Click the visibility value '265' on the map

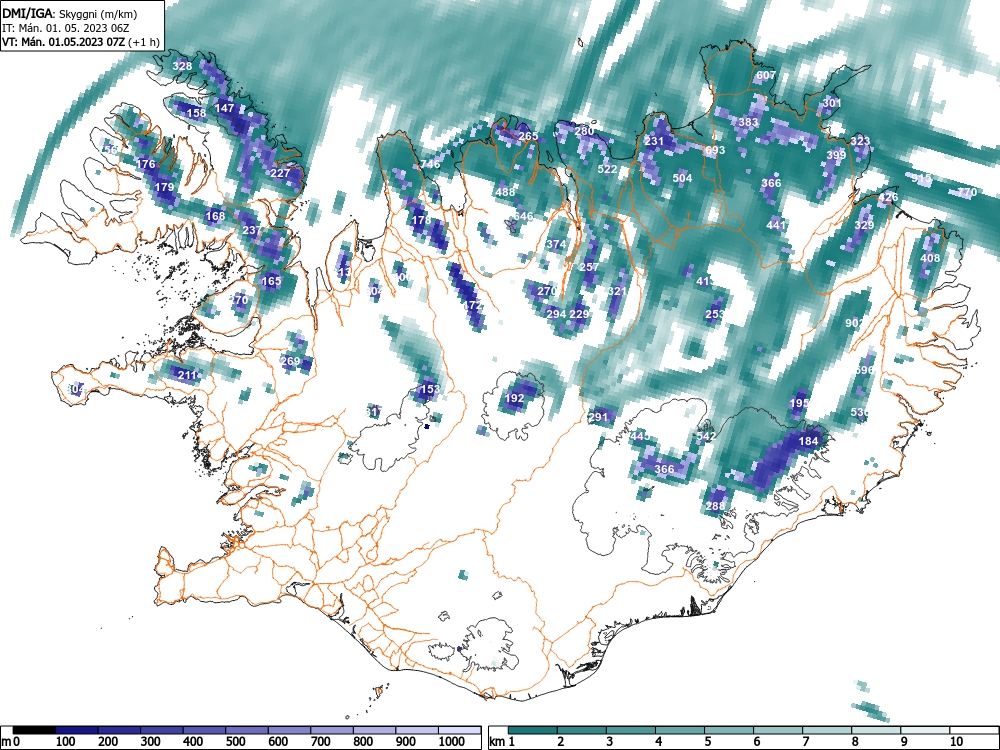click(x=528, y=136)
